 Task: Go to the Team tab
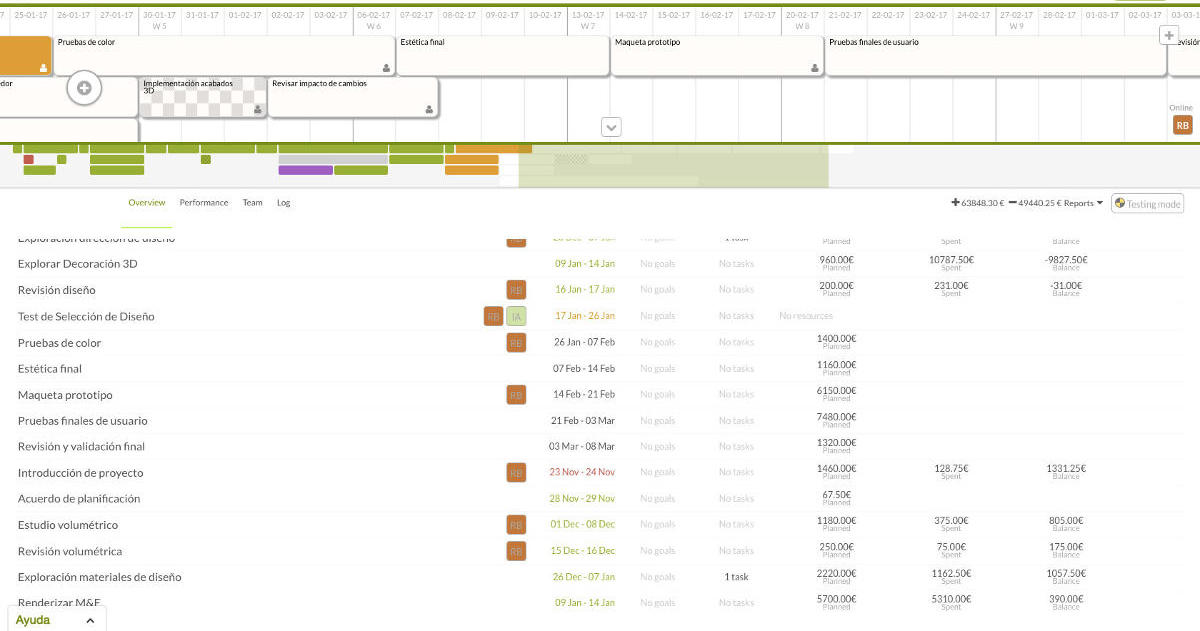(253, 203)
